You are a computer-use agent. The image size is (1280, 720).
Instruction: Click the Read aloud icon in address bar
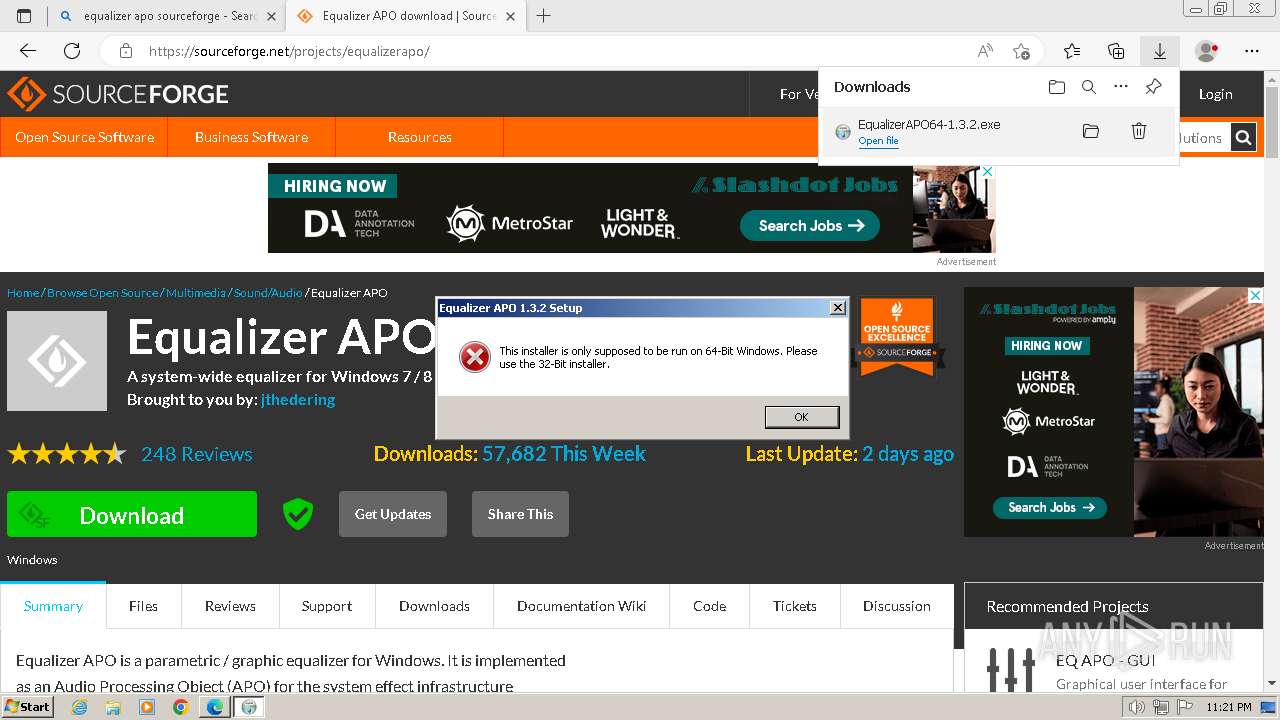[x=985, y=51]
